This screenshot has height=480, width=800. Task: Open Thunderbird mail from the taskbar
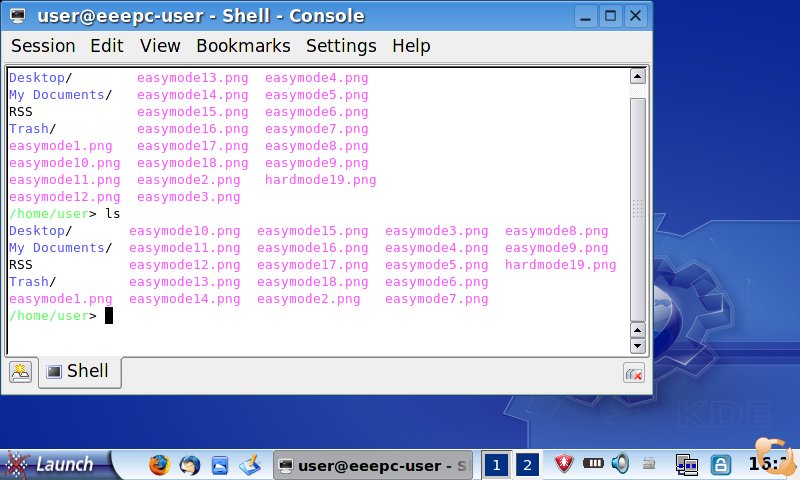[x=189, y=465]
